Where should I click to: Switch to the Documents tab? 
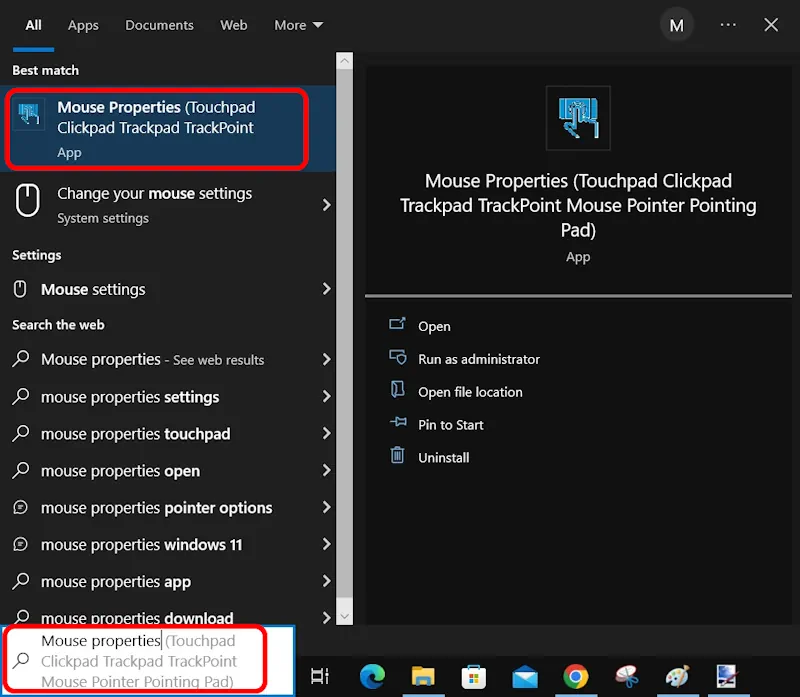coord(159,25)
